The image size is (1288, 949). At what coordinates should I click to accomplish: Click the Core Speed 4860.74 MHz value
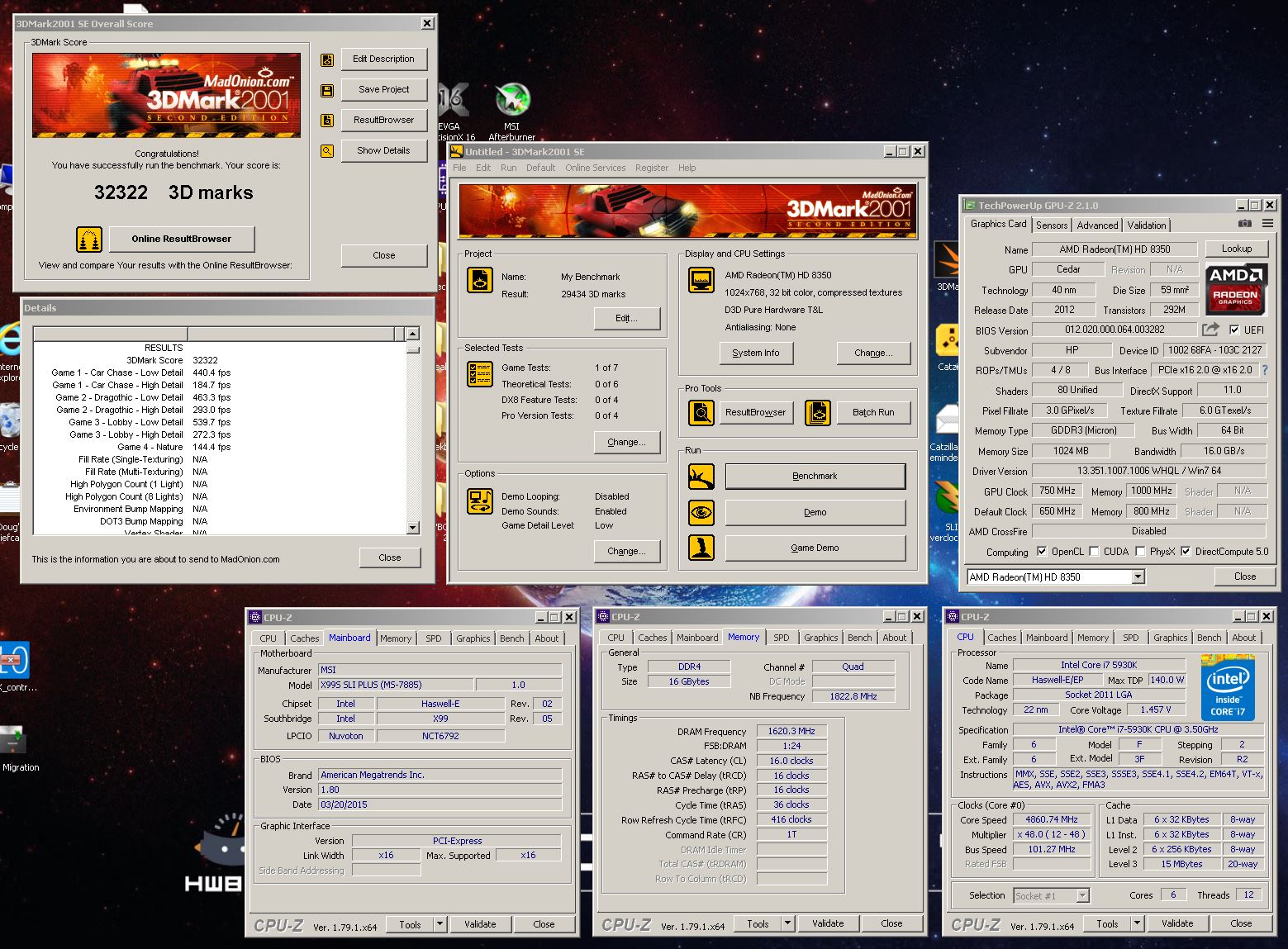coord(1052,819)
